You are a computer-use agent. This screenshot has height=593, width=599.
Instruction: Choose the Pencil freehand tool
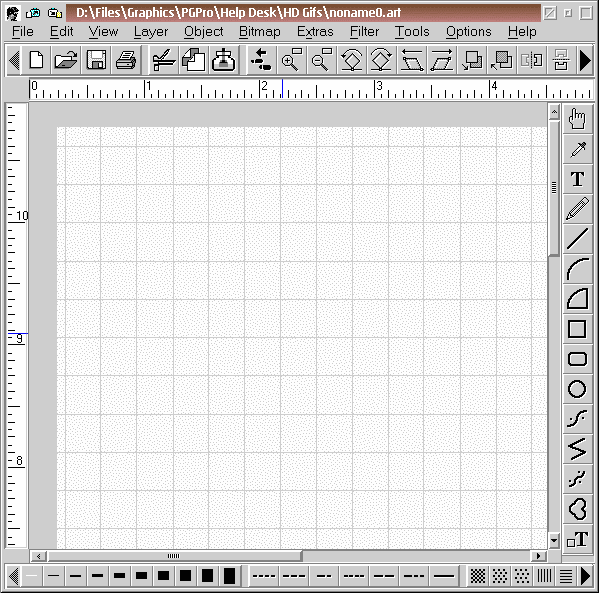pyautogui.click(x=577, y=209)
